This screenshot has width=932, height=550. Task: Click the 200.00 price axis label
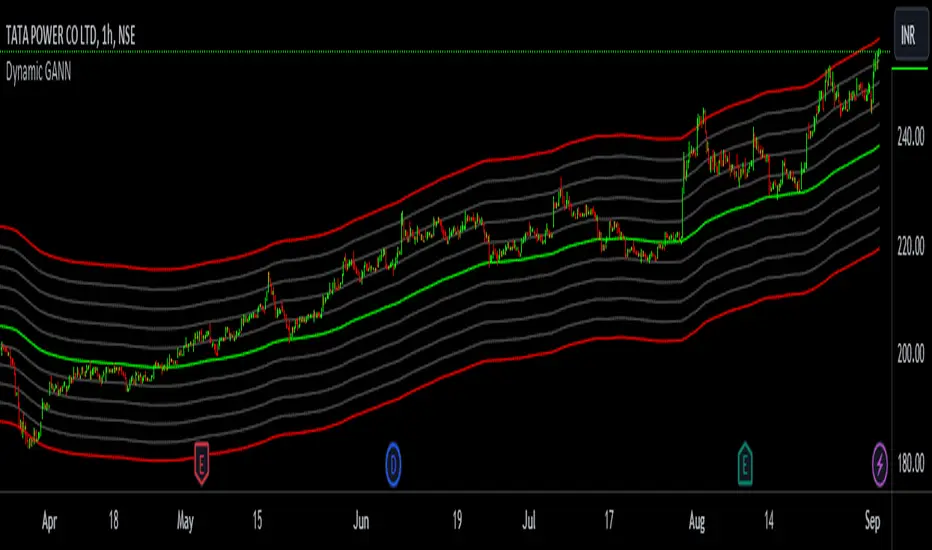911,354
